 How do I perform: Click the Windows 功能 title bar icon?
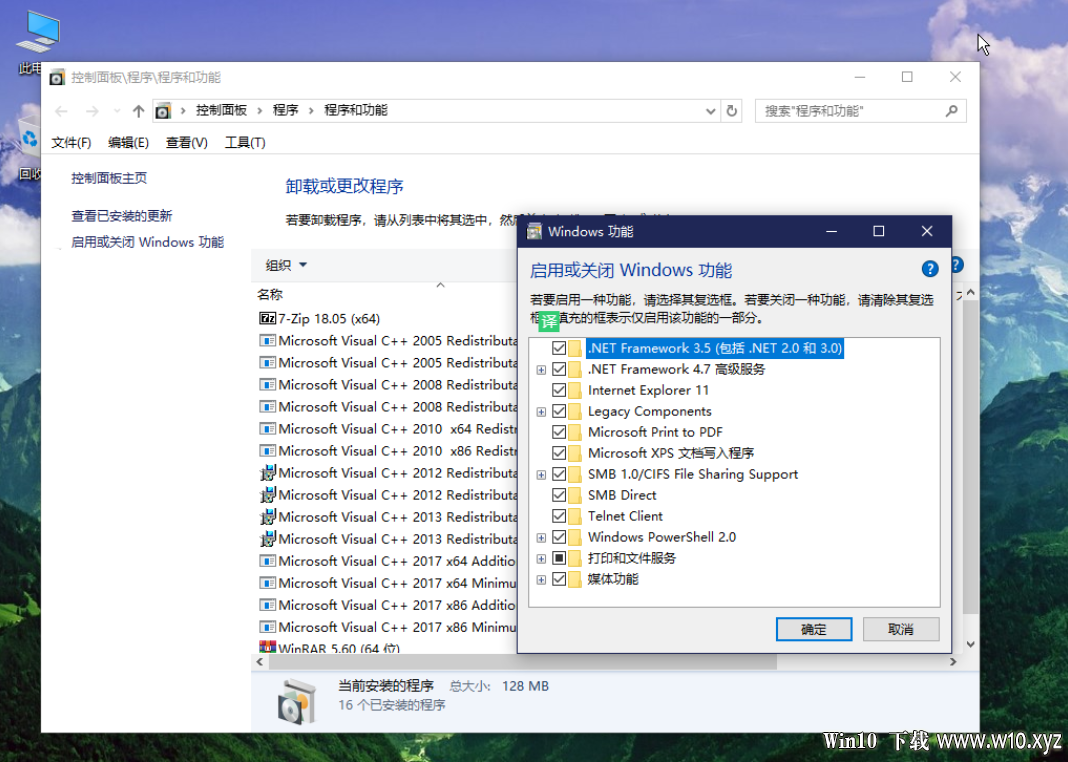coord(535,232)
